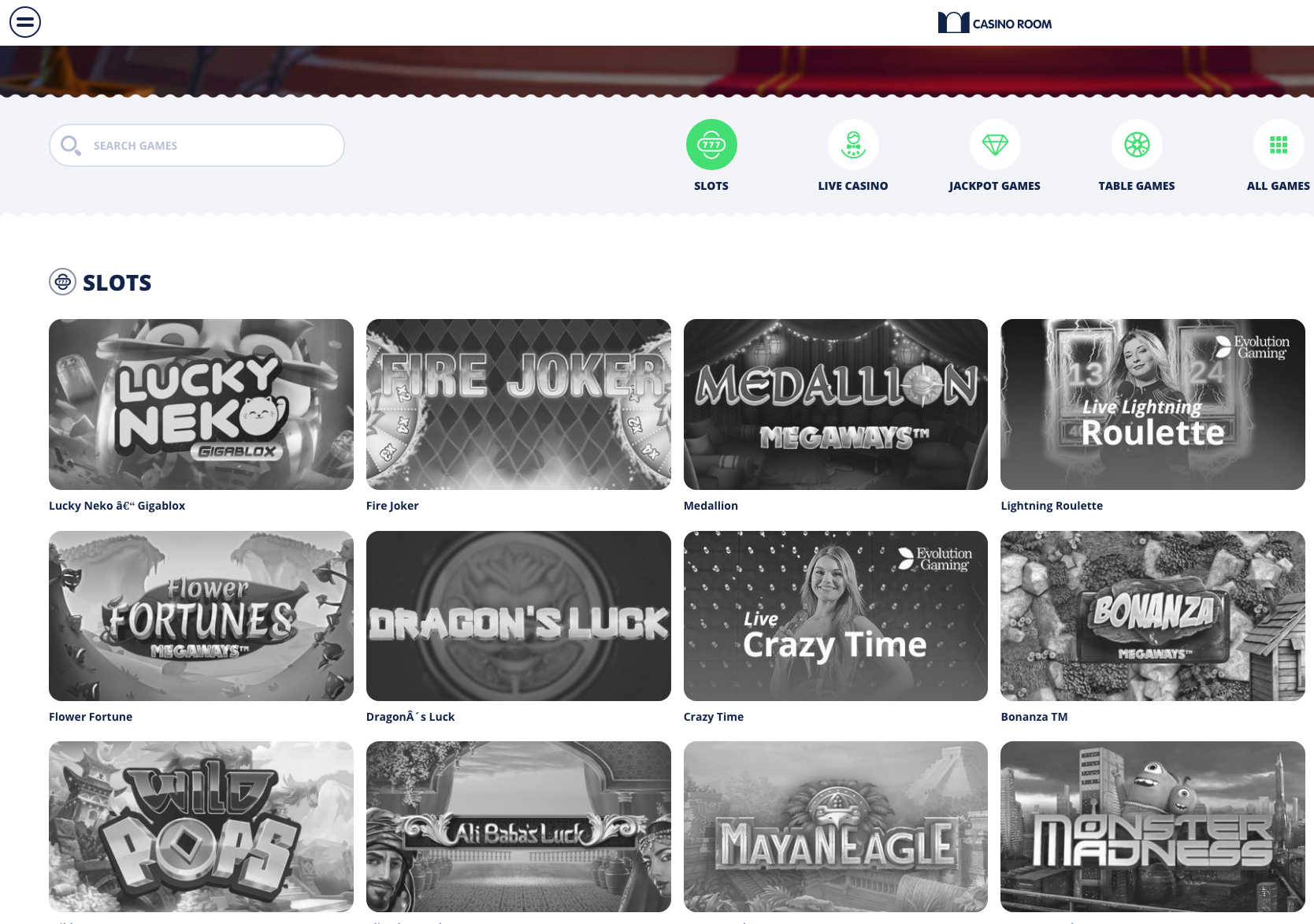Switch to the Live Casino tab label
Image resolution: width=1314 pixels, height=924 pixels.
coord(853,186)
